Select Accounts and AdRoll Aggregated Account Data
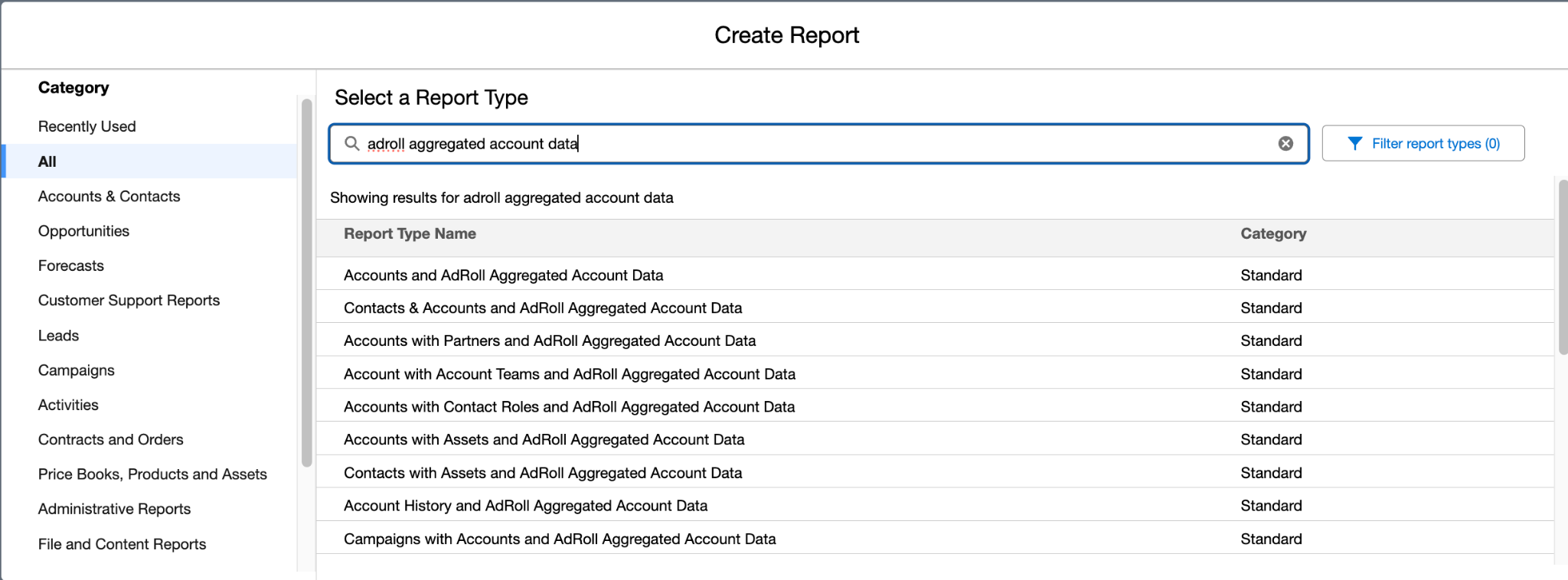This screenshot has width=1568, height=580. (x=935, y=275)
